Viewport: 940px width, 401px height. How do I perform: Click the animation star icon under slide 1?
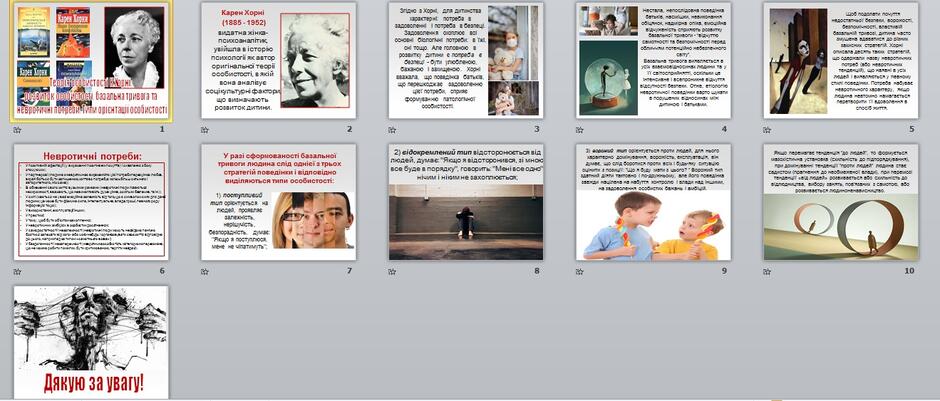(17, 130)
